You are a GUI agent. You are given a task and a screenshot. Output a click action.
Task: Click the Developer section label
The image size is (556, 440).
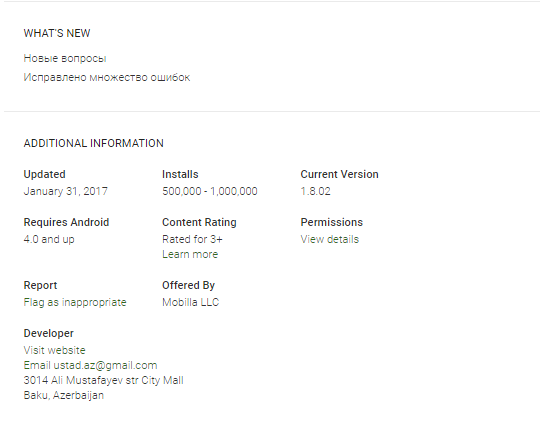tap(49, 333)
